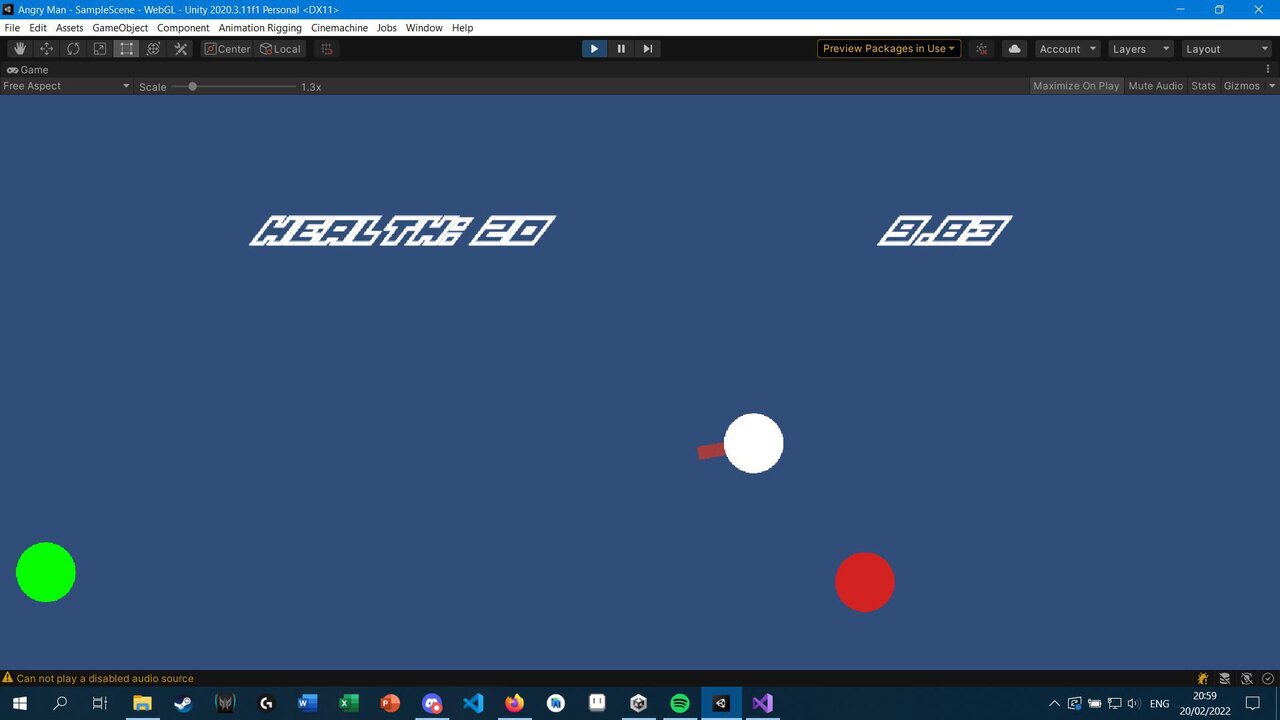This screenshot has width=1280, height=720.
Task: Click the green circle in game
Action: 46,572
